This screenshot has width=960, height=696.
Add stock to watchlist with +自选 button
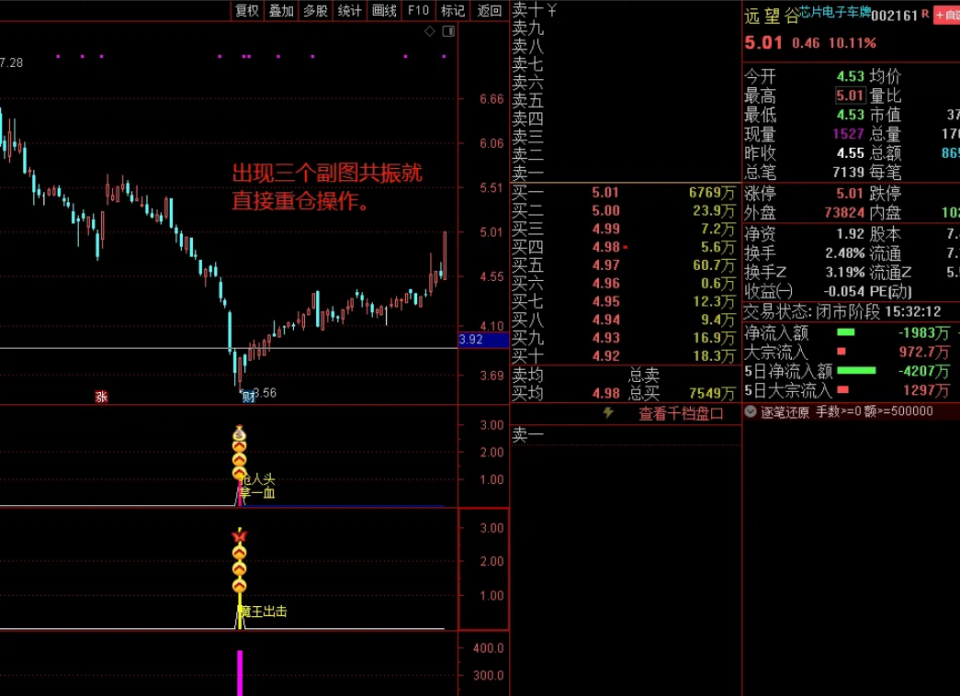(x=947, y=15)
